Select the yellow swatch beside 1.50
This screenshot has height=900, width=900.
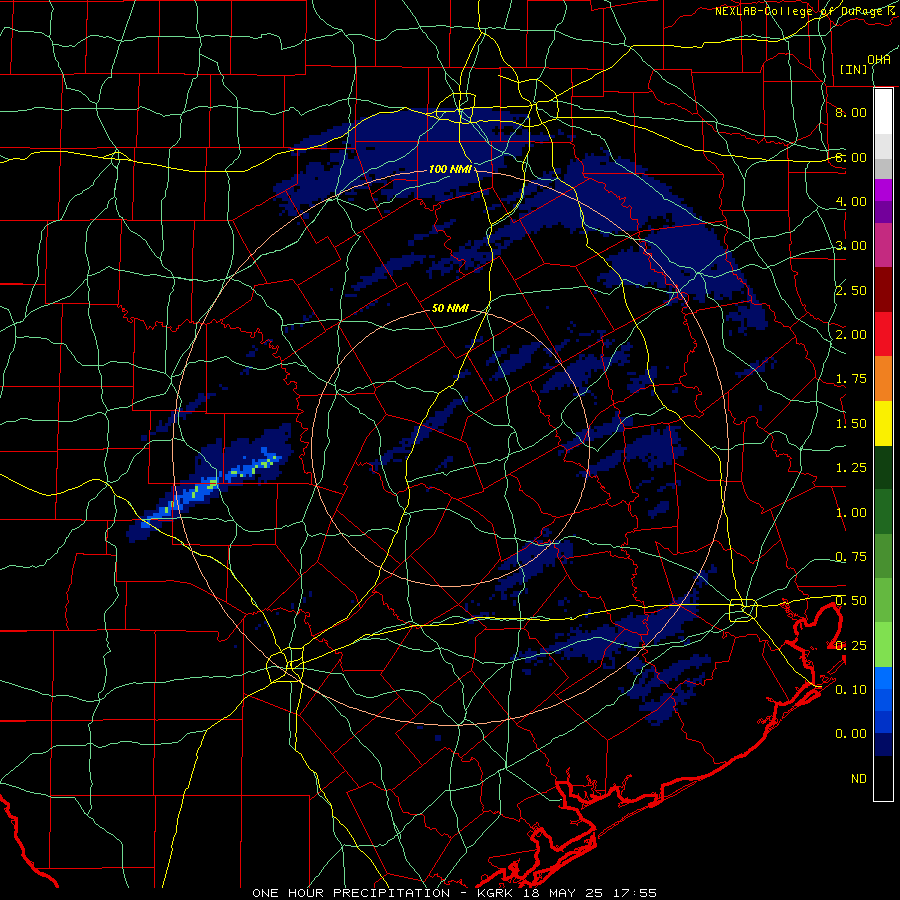(883, 423)
